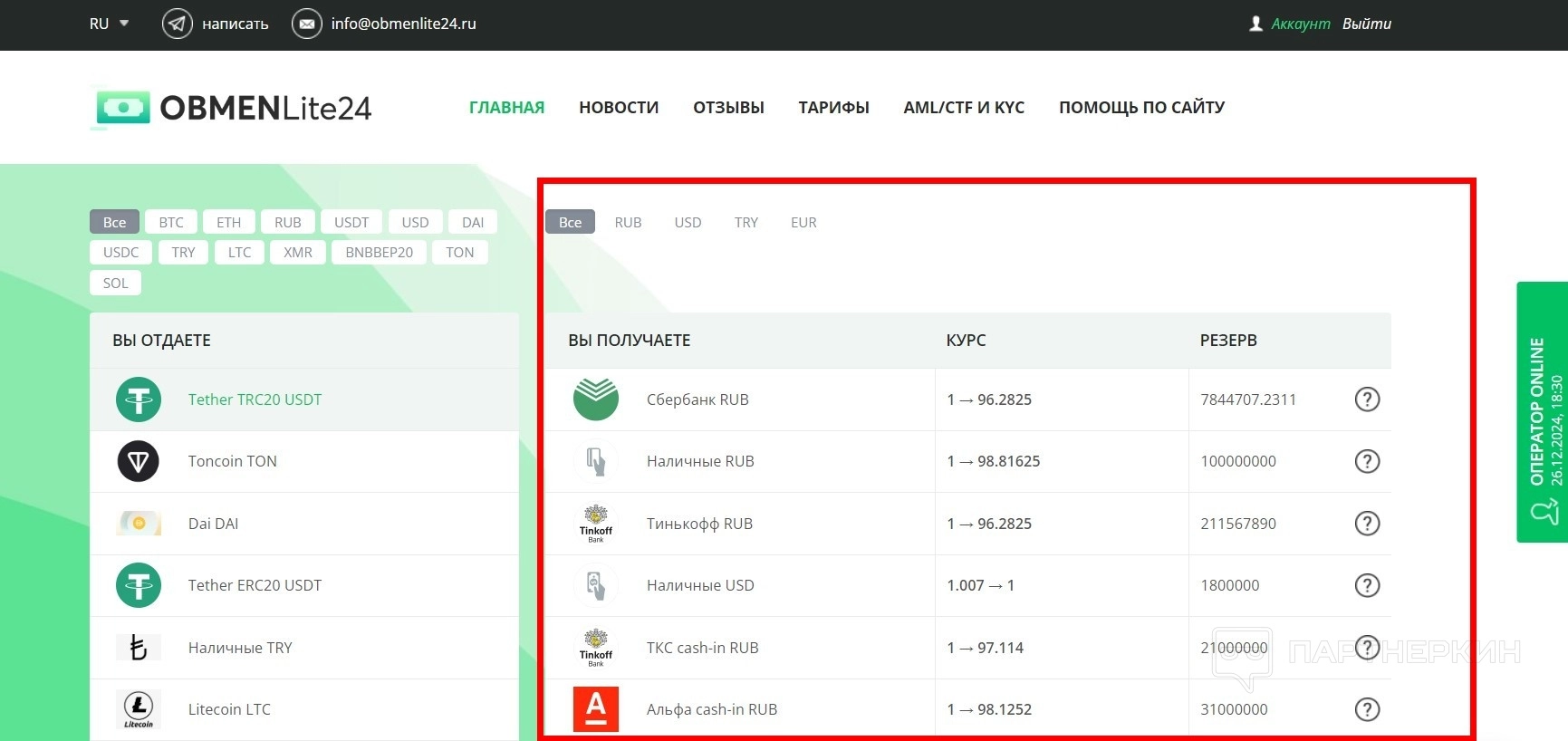Filter receive currencies by USD
The image size is (1568, 741).
pos(688,222)
